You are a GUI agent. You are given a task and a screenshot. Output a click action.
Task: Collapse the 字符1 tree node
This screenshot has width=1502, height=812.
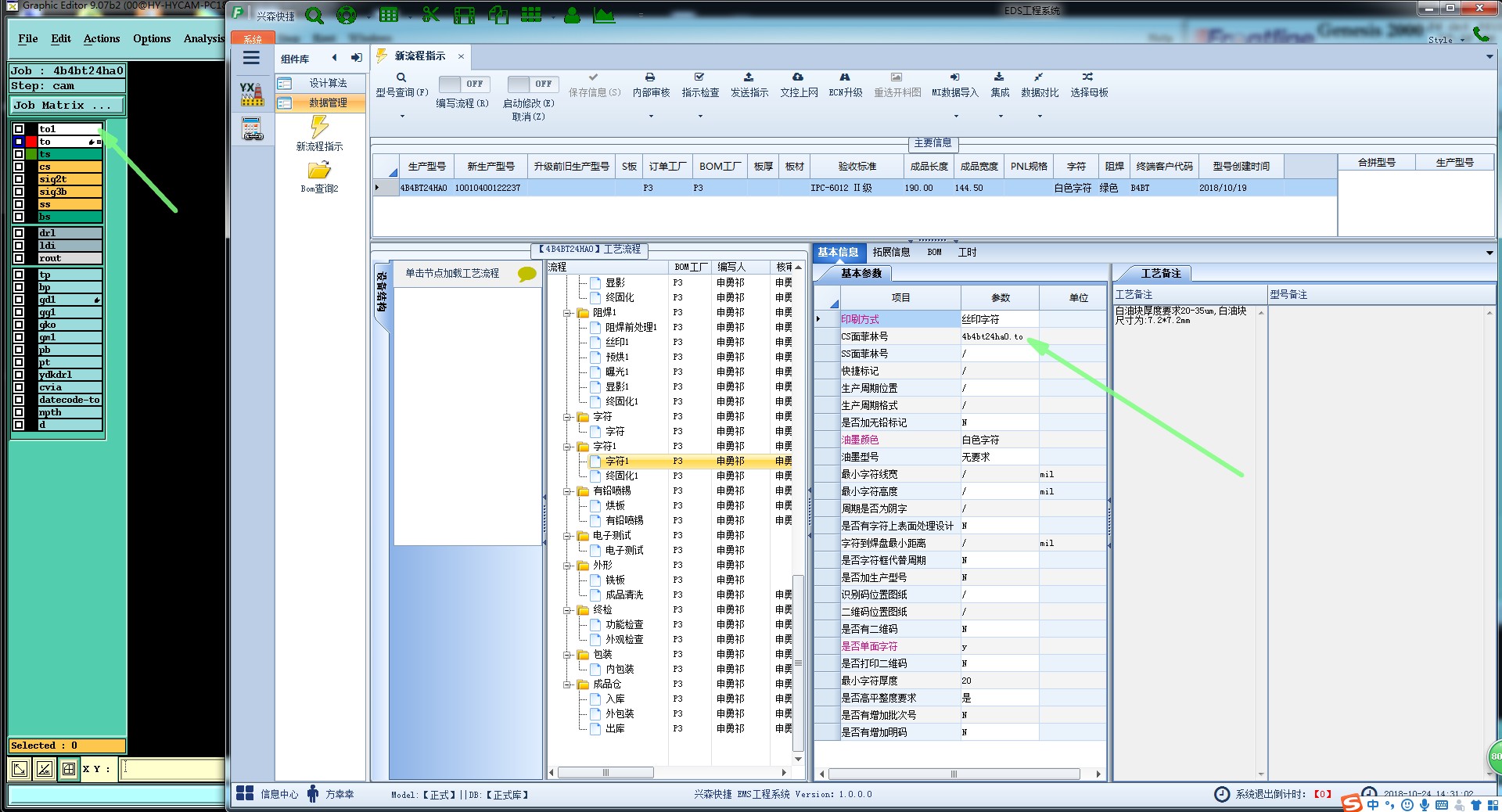(568, 446)
